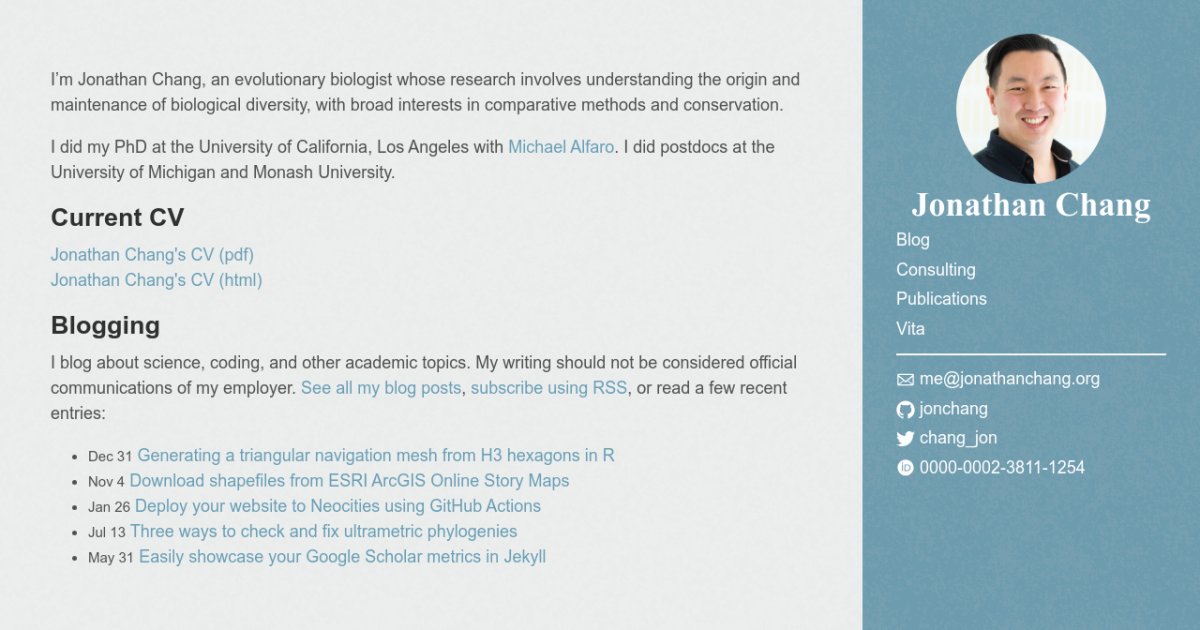Open the Neocities GitHub Actions deployment post
The image size is (1200, 630).
[336, 506]
